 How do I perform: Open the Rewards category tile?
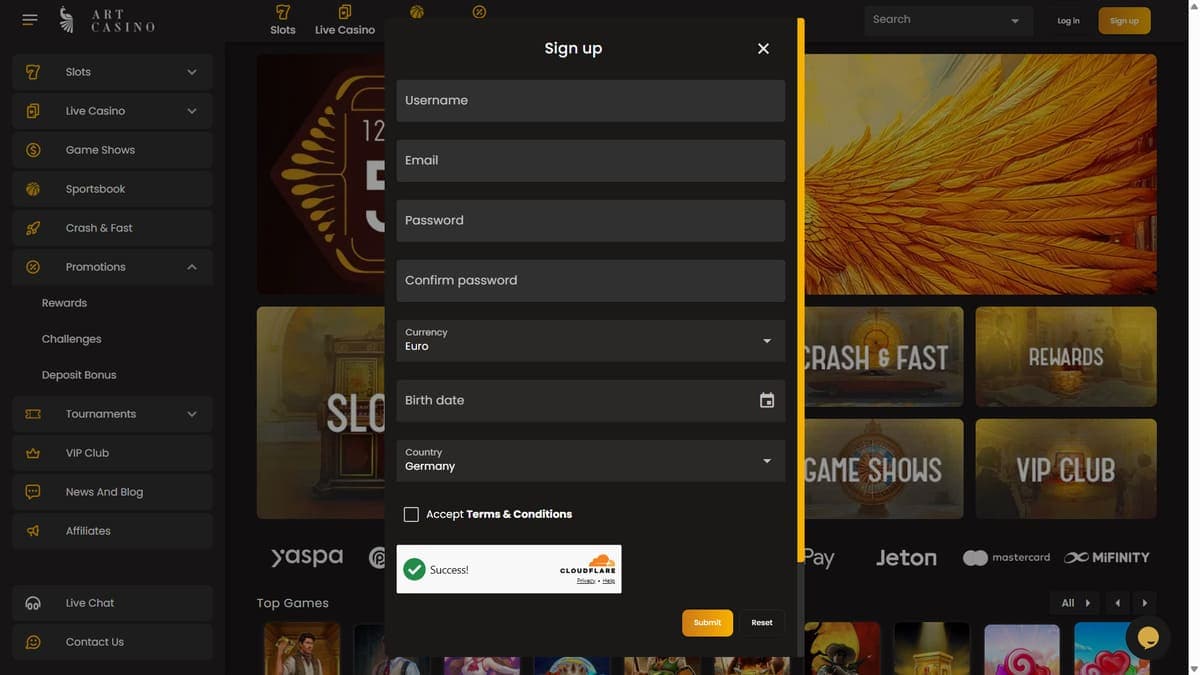(1066, 356)
